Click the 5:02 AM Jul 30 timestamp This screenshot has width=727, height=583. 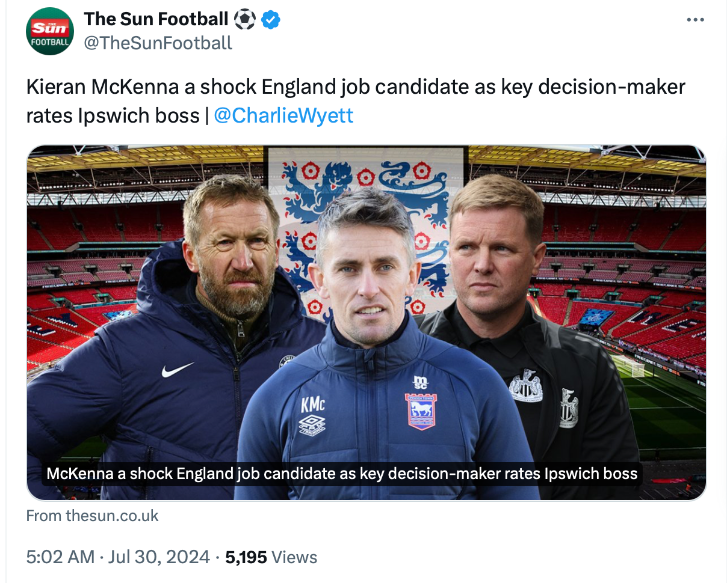(x=111, y=557)
